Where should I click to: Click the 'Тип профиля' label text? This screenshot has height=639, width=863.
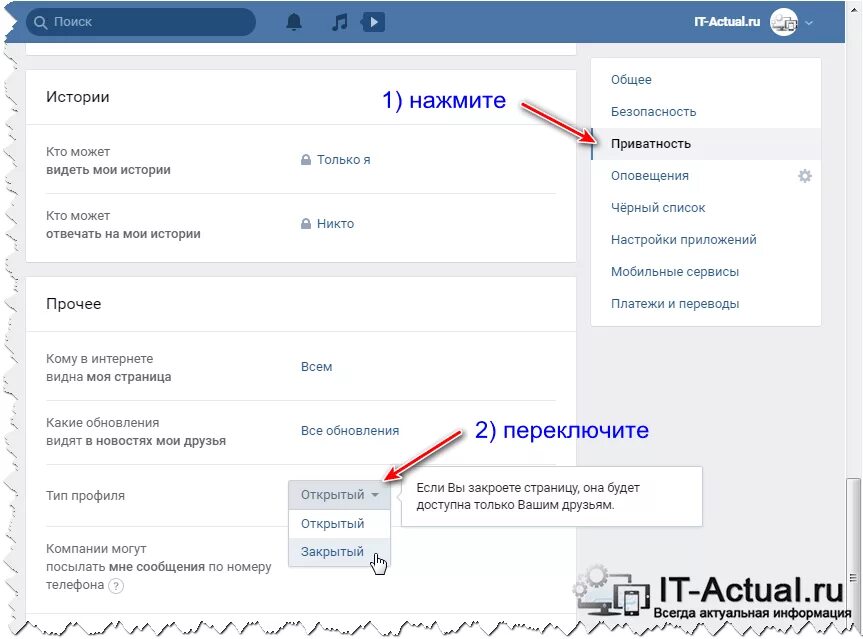coord(85,495)
